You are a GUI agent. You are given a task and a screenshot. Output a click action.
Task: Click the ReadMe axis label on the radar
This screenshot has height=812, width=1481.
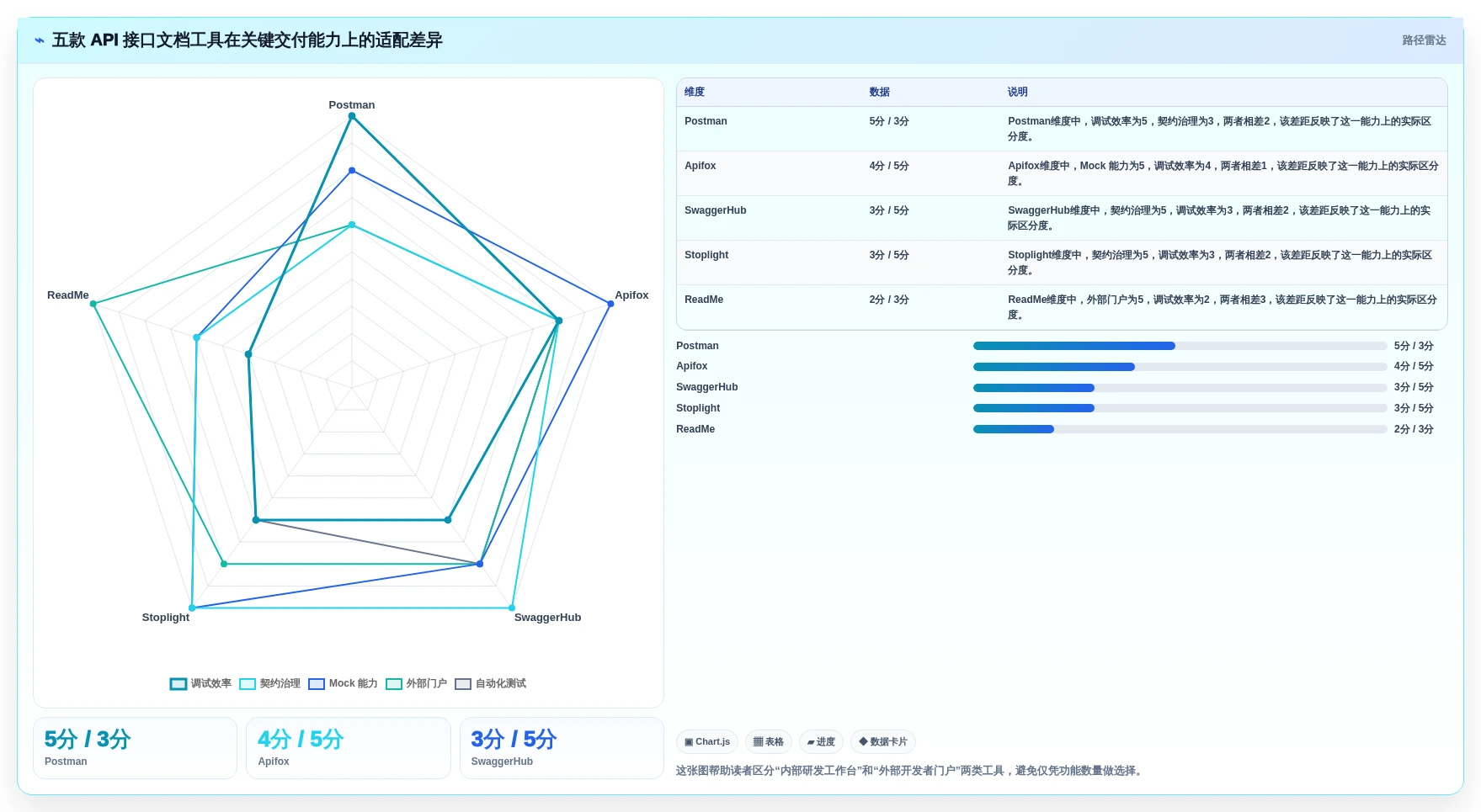coord(68,295)
